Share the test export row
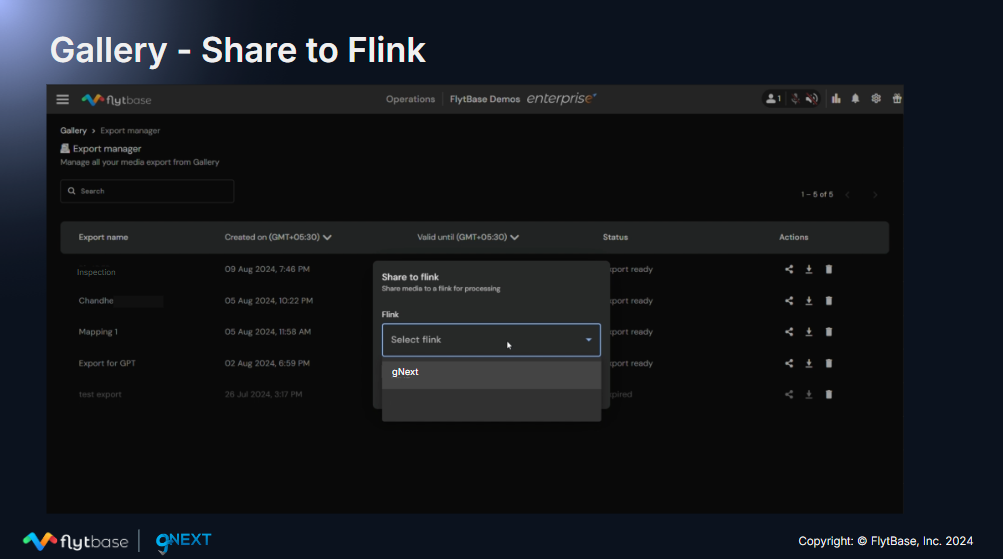This screenshot has width=1003, height=559. (x=789, y=395)
